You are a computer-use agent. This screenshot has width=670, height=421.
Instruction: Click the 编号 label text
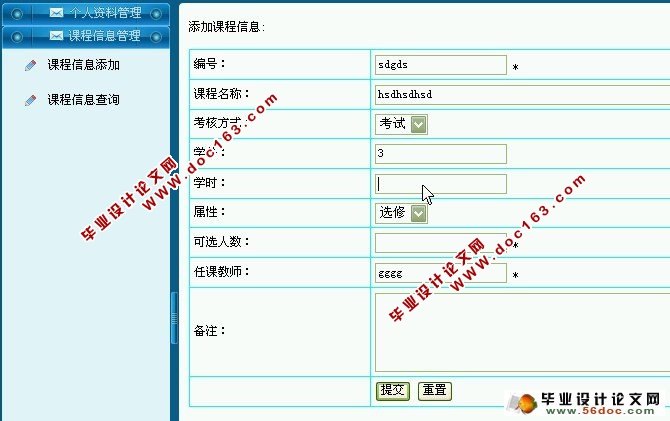click(x=209, y=64)
